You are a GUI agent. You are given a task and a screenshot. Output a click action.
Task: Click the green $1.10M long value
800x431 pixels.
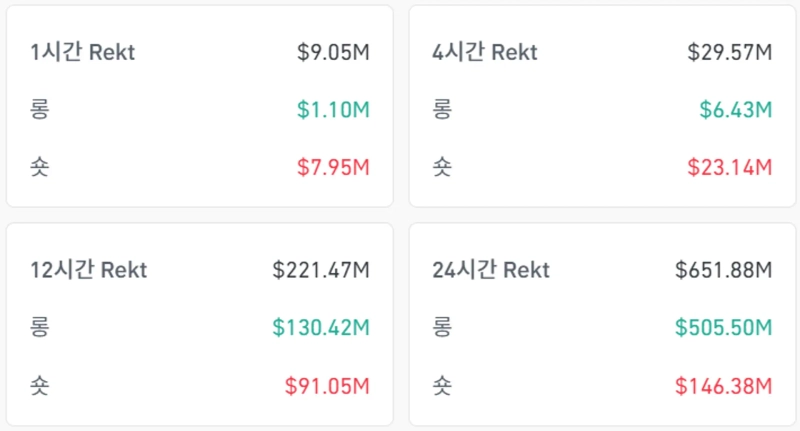(x=333, y=109)
